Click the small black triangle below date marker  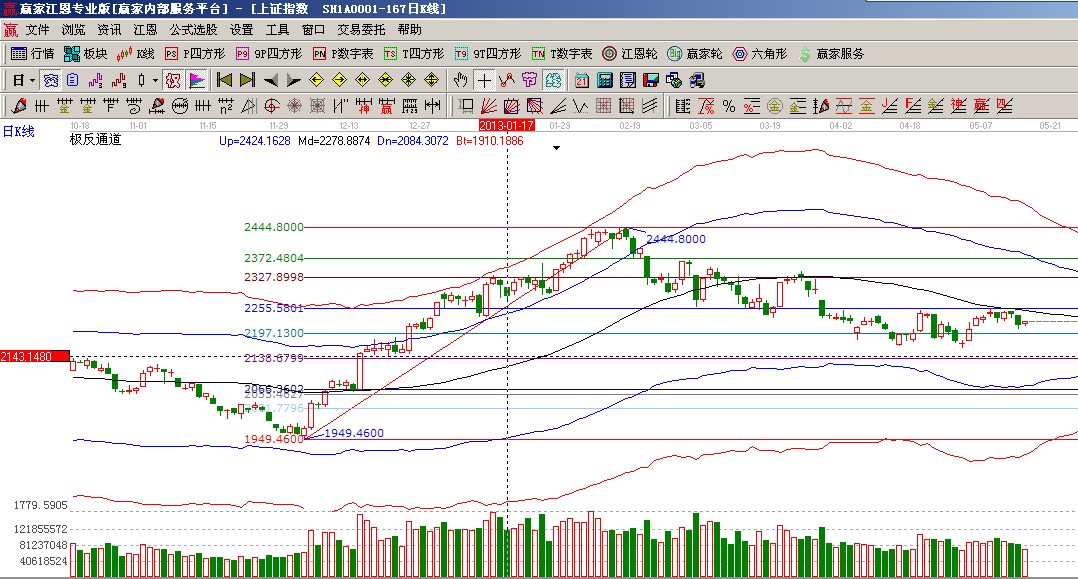pyautogui.click(x=556, y=147)
